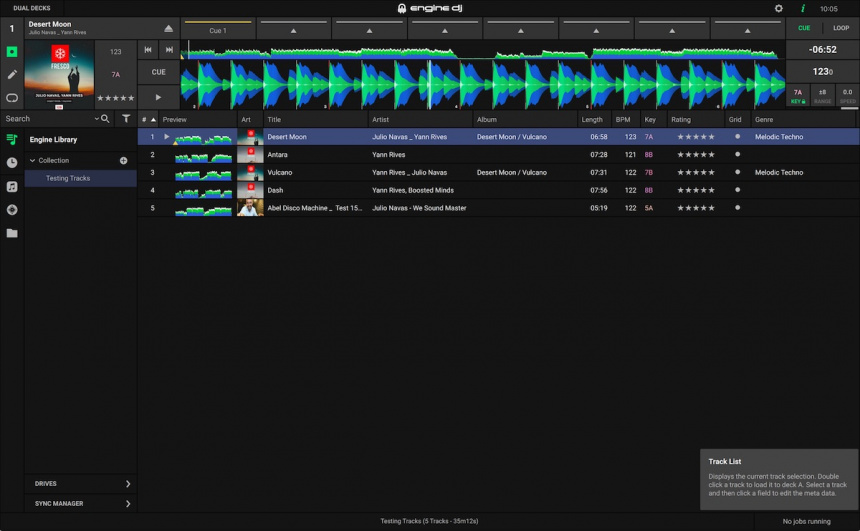Click the 0.0 speed control
The height and width of the screenshot is (531, 860).
point(847,95)
